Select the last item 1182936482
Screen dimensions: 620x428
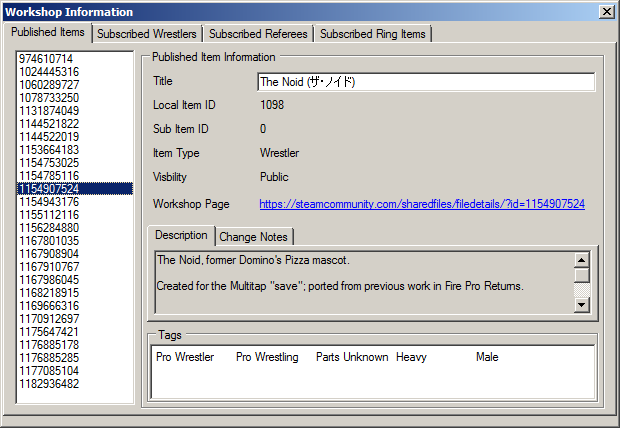(x=48, y=384)
